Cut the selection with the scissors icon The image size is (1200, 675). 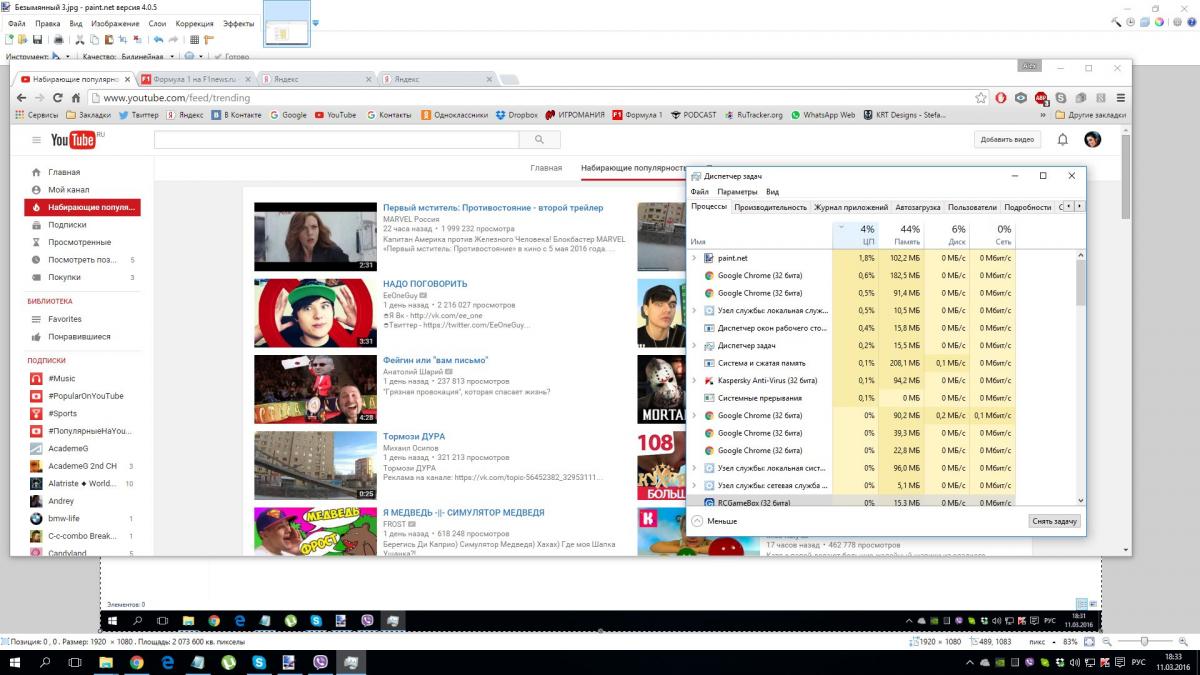[x=80, y=40]
